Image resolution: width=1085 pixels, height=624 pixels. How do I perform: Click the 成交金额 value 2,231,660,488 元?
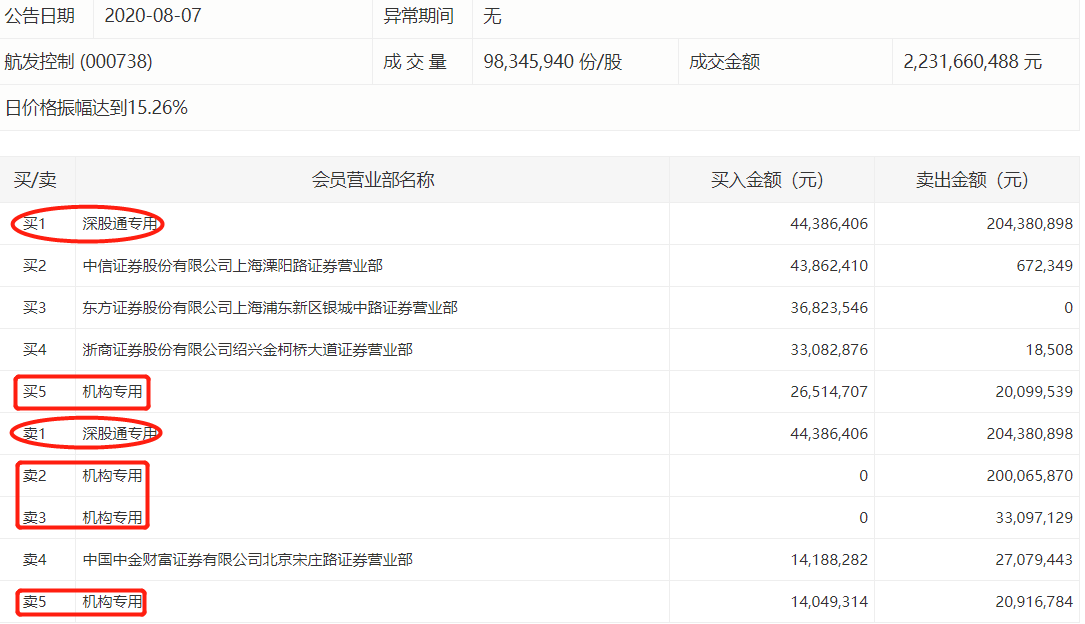(972, 62)
